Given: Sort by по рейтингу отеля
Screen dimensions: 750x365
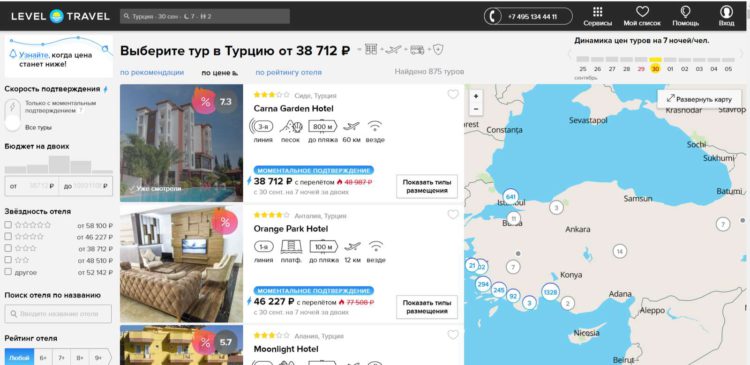Looking at the screenshot, I should [288, 72].
